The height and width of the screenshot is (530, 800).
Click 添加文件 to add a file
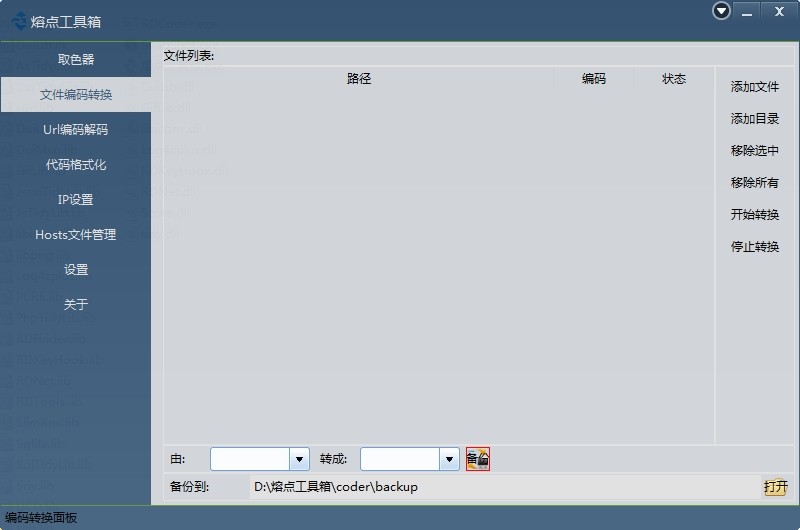coord(755,87)
